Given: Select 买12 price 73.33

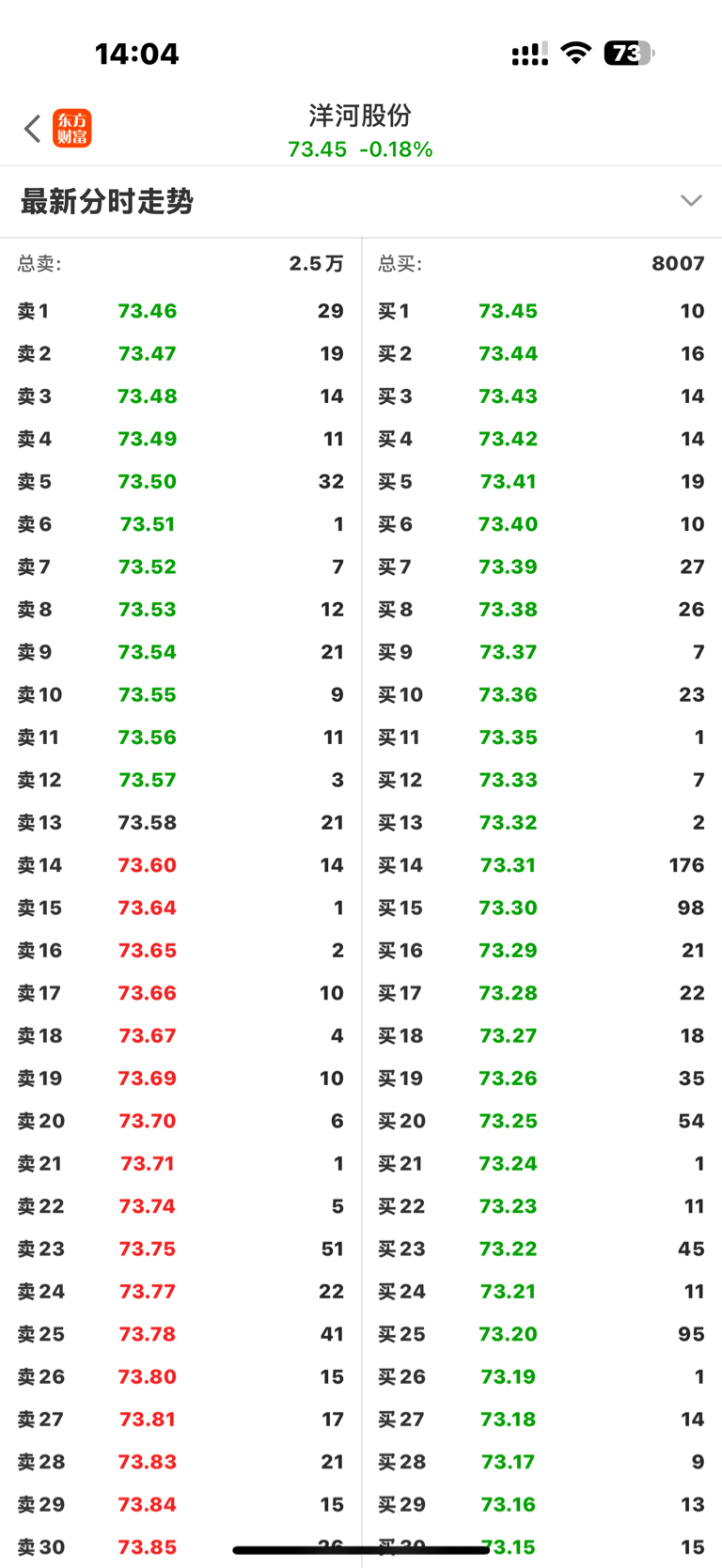Looking at the screenshot, I should (509, 780).
